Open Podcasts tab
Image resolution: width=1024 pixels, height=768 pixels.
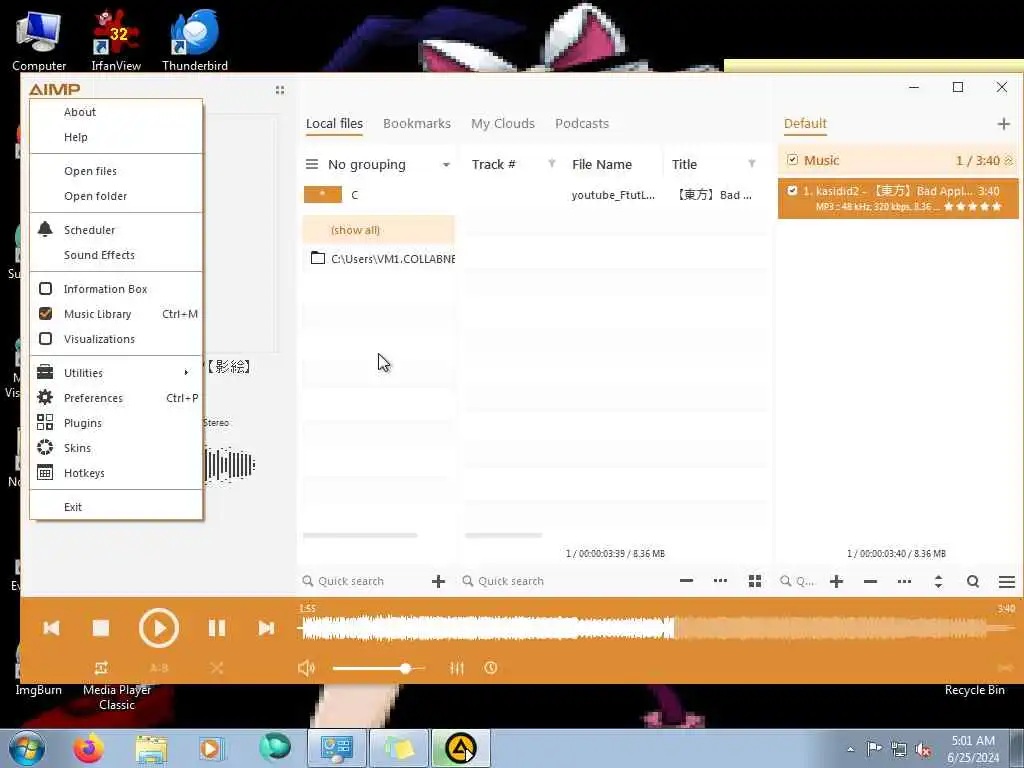click(582, 123)
